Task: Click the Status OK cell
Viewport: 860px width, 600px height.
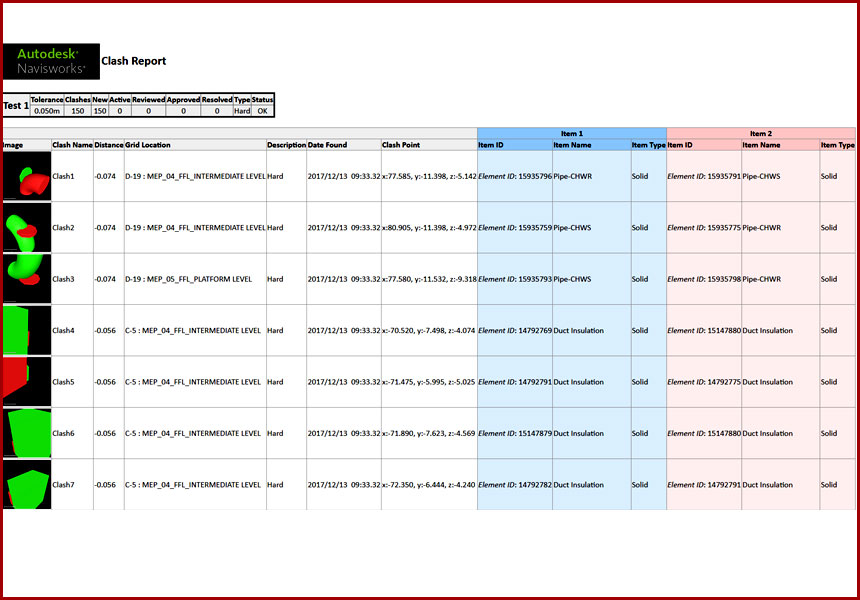Action: [x=262, y=111]
